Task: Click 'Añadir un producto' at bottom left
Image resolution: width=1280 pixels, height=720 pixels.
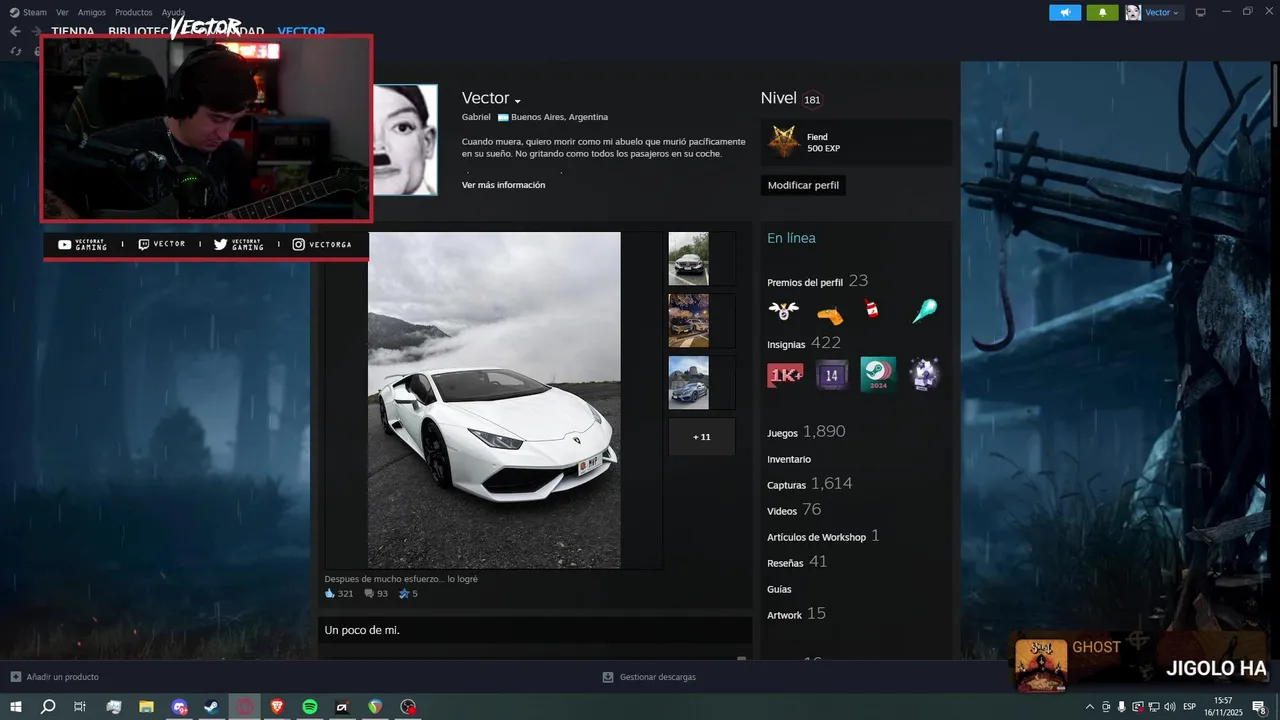Action: (55, 677)
